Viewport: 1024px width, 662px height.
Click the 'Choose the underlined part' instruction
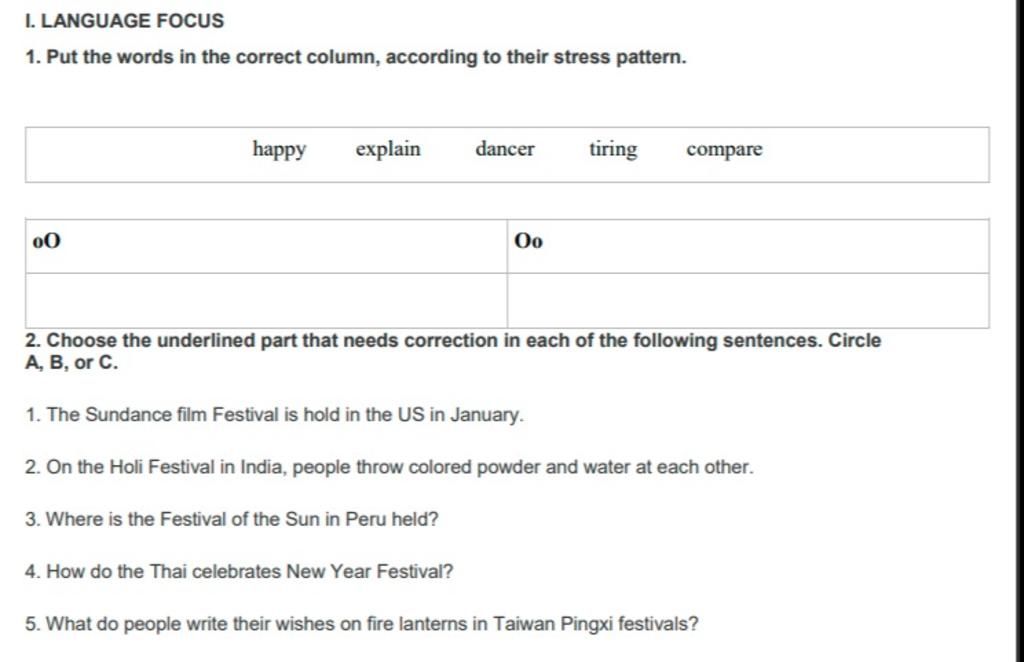[x=453, y=351]
